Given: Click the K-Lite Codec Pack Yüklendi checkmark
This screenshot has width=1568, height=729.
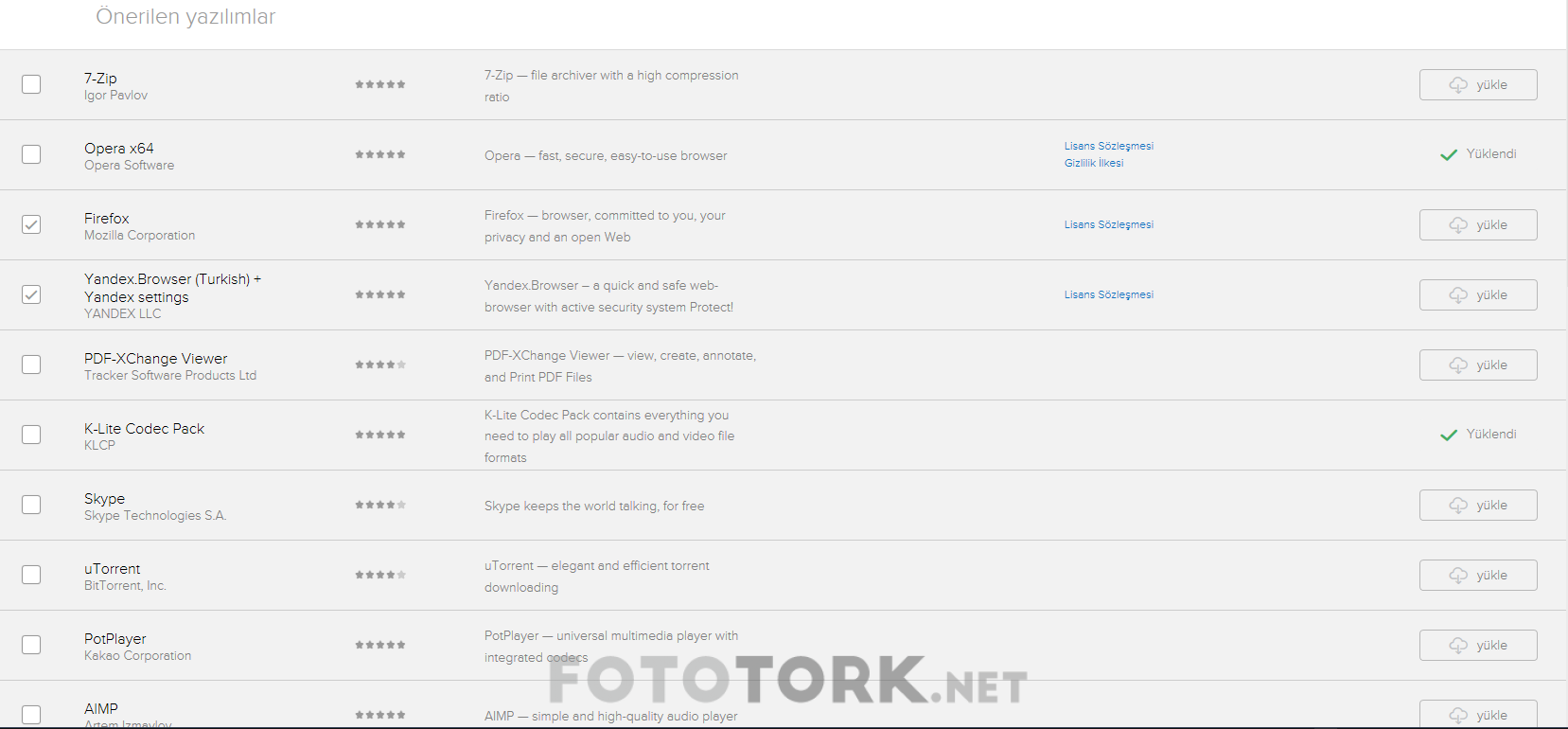Looking at the screenshot, I should pyautogui.click(x=1449, y=435).
